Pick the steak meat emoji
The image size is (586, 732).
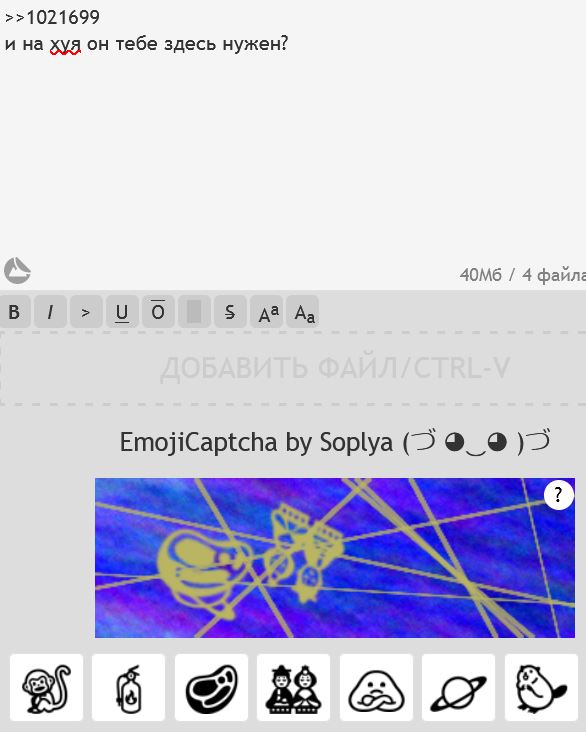coord(211,688)
